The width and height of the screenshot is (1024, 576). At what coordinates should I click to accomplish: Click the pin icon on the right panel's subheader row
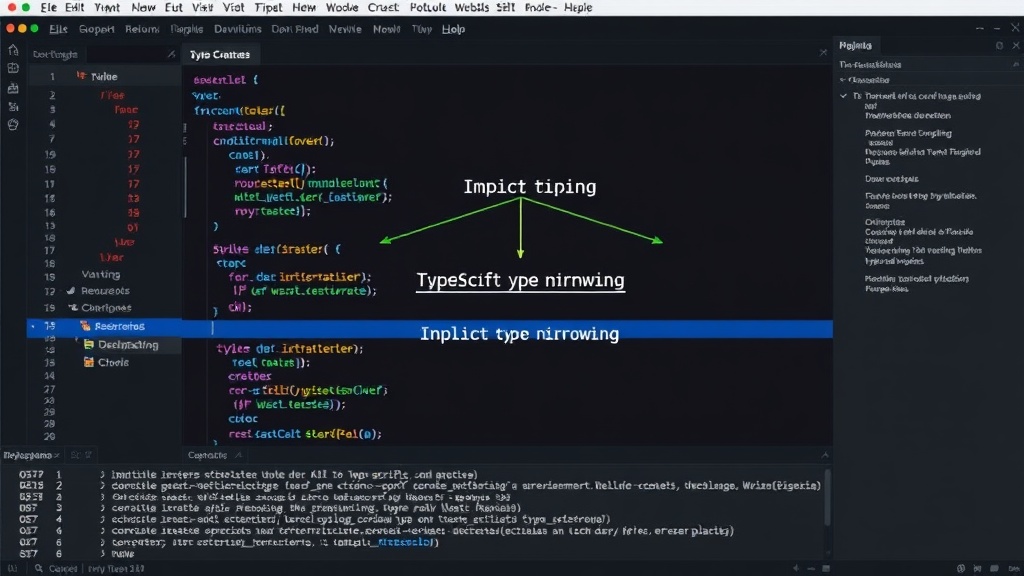coord(1016,64)
